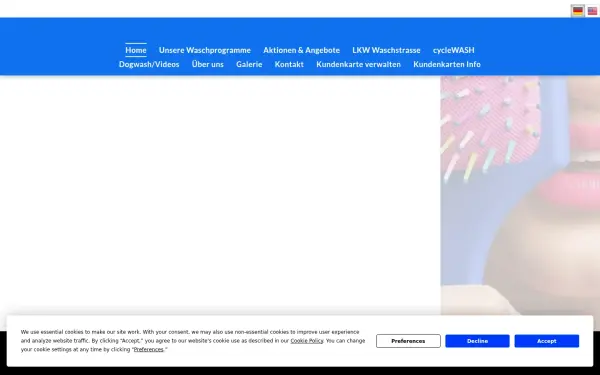Open Kundenkarte verwalten
The image size is (600, 375).
pyautogui.click(x=359, y=64)
